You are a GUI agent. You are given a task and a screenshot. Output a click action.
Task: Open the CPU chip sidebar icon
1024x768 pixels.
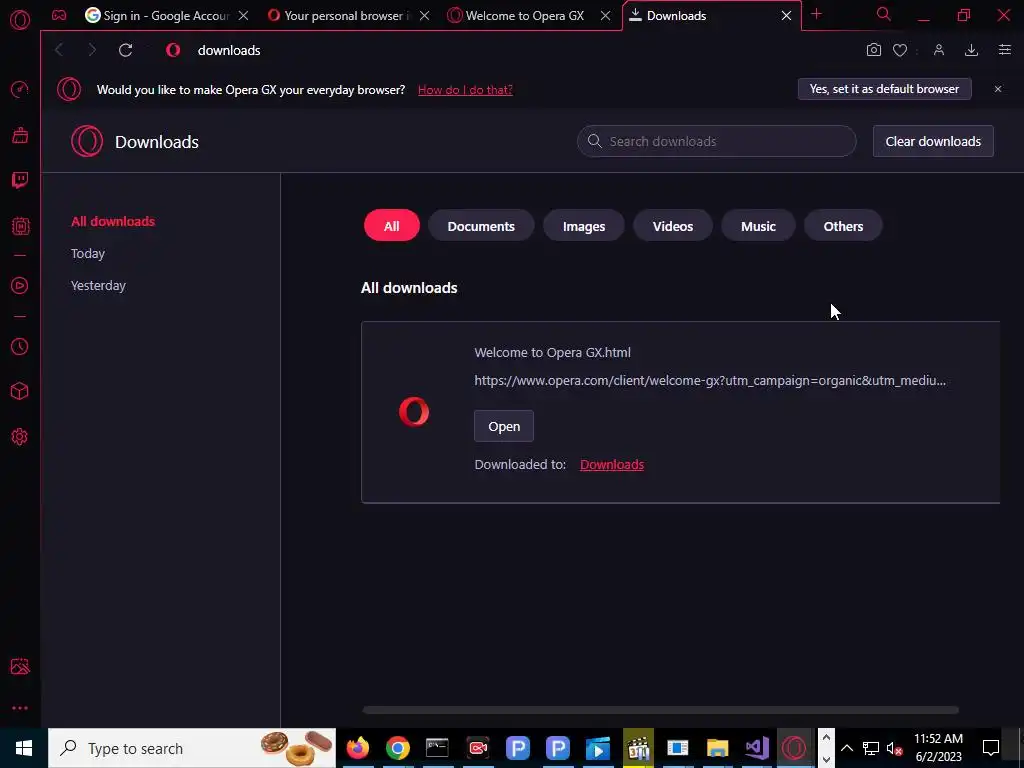[20, 226]
